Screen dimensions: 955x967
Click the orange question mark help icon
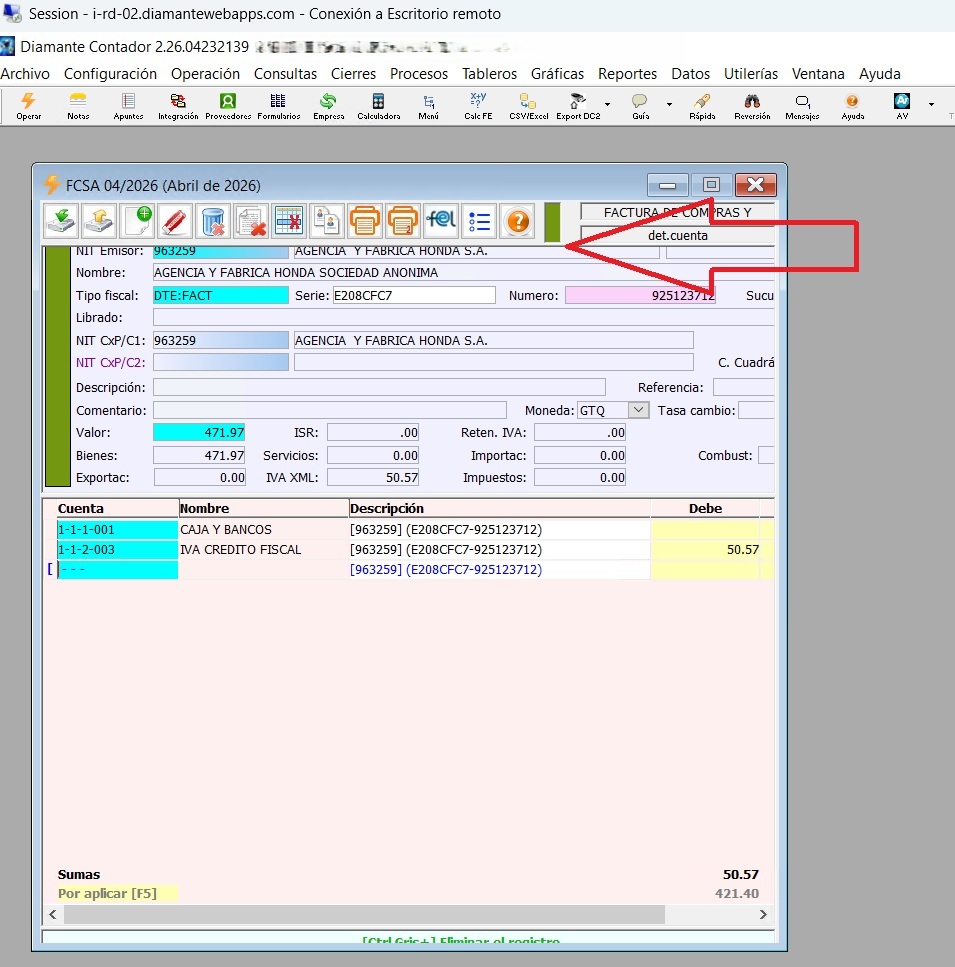pyautogui.click(x=518, y=220)
